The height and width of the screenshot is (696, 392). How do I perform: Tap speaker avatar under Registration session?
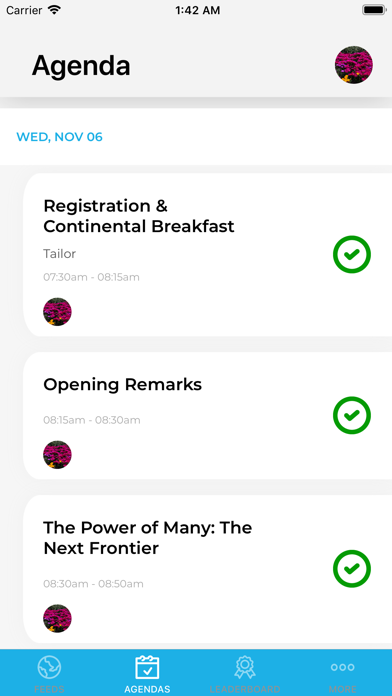click(57, 312)
